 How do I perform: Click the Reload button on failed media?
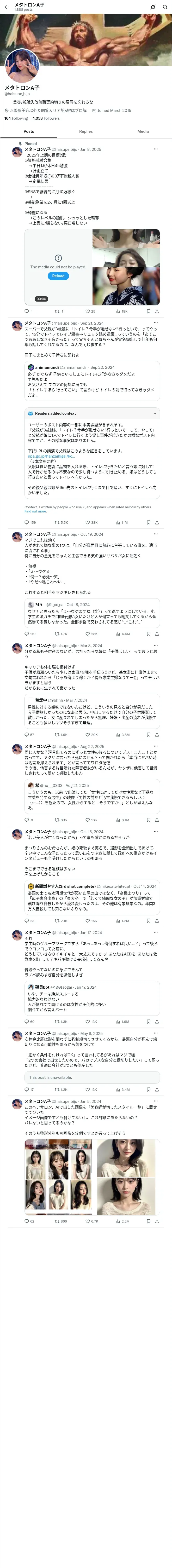coord(58,276)
